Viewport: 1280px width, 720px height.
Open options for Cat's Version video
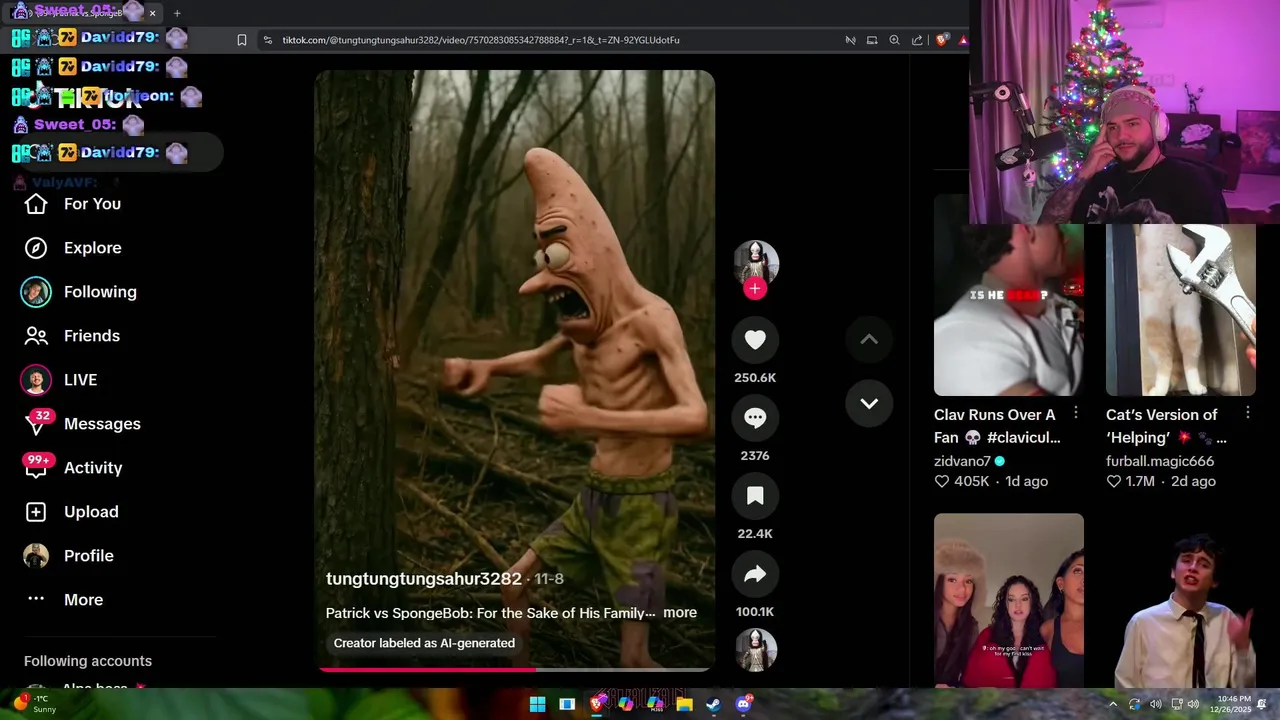(x=1248, y=413)
